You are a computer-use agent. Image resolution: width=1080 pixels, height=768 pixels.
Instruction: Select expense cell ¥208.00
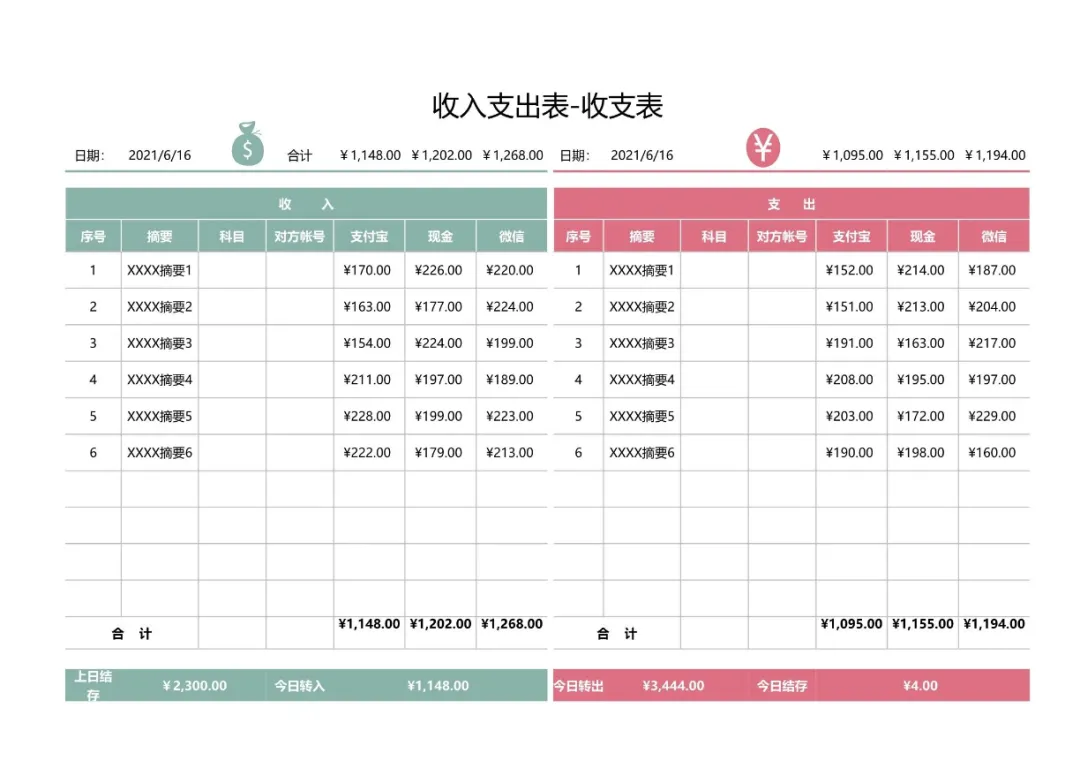[849, 380]
